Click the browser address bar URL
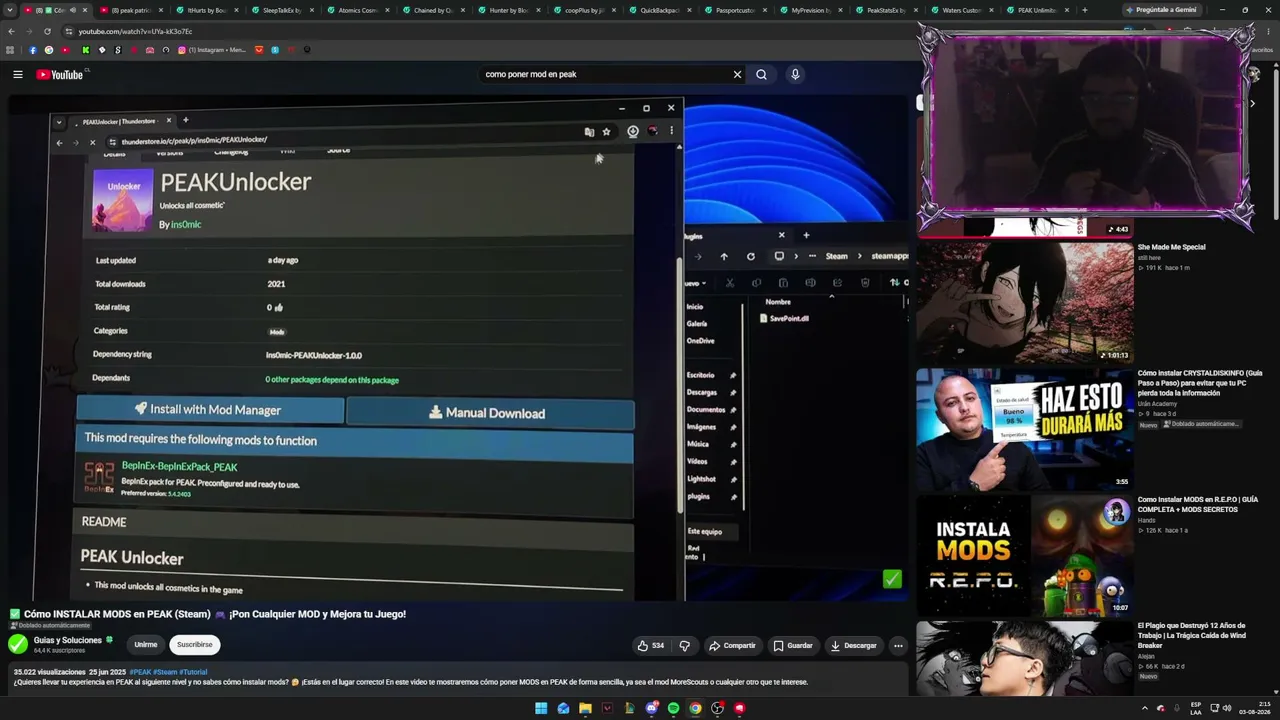1280x720 pixels. tap(135, 31)
